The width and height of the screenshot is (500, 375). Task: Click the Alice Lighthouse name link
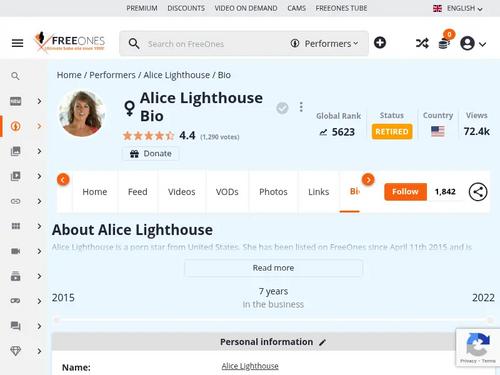pos(250,366)
